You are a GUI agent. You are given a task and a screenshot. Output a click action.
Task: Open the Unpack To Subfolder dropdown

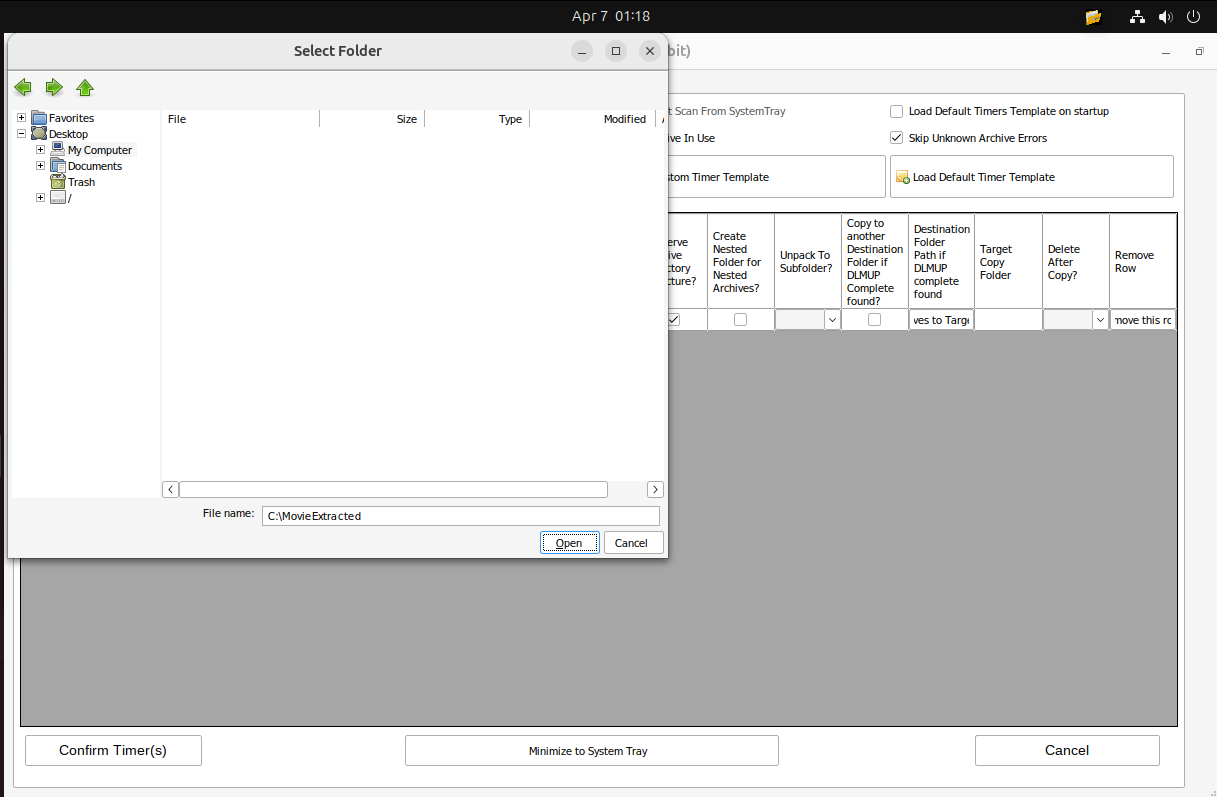(831, 320)
